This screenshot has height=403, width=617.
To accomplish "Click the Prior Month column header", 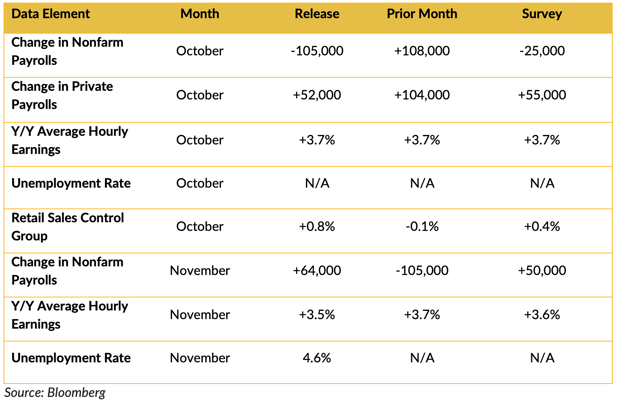I will [422, 14].
